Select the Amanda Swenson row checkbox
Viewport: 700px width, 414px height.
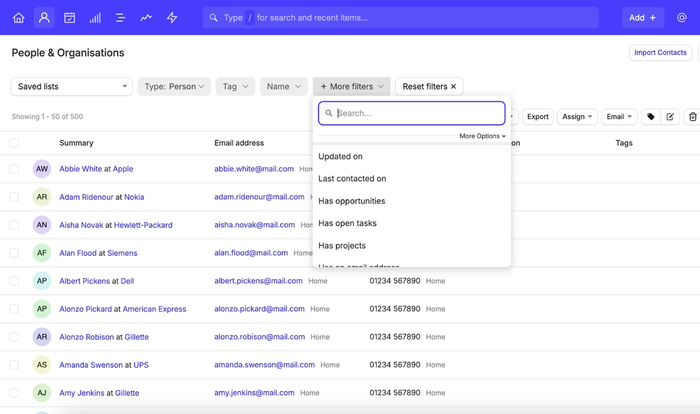tap(14, 365)
